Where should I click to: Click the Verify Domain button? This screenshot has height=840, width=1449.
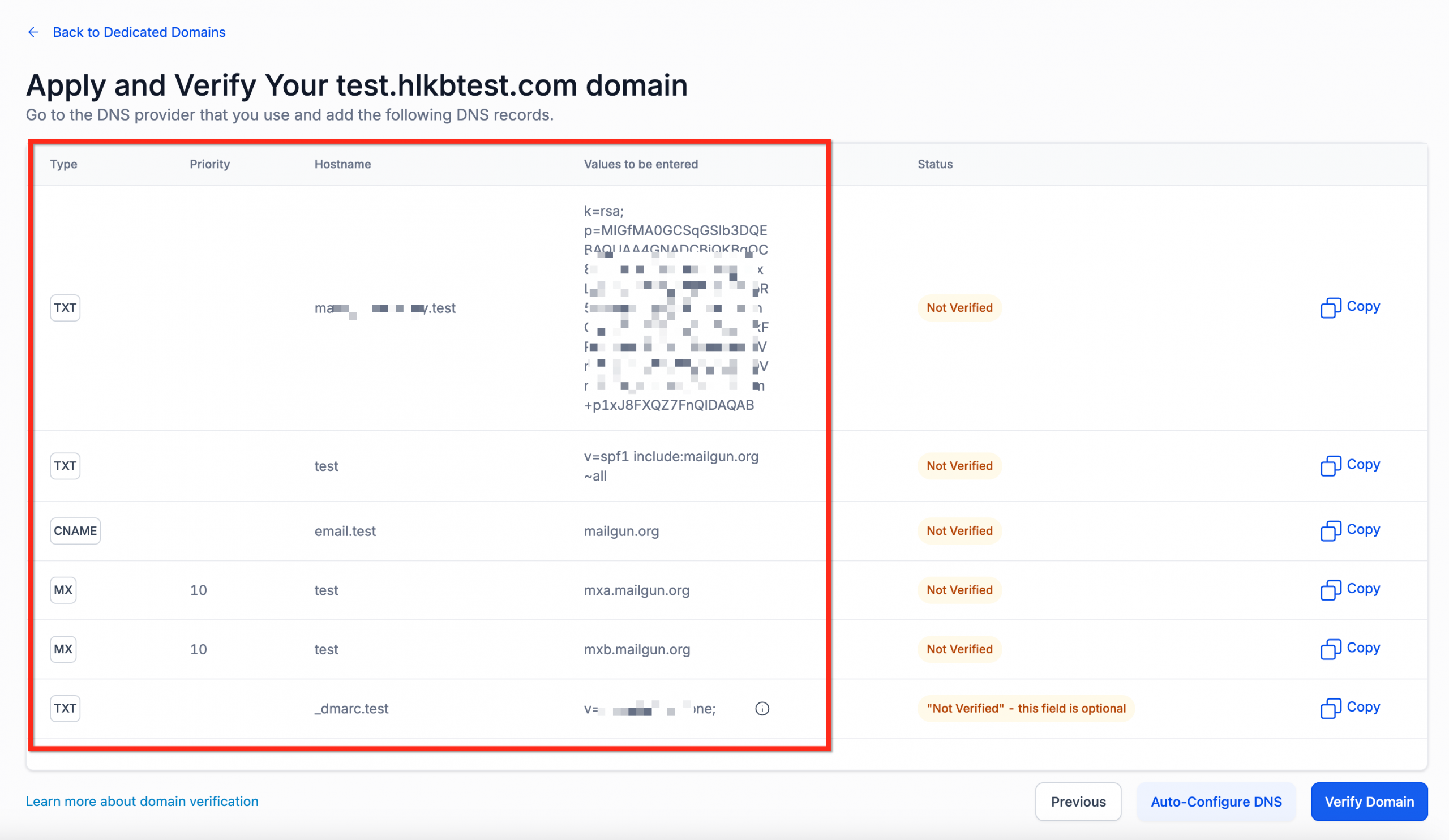click(x=1369, y=802)
